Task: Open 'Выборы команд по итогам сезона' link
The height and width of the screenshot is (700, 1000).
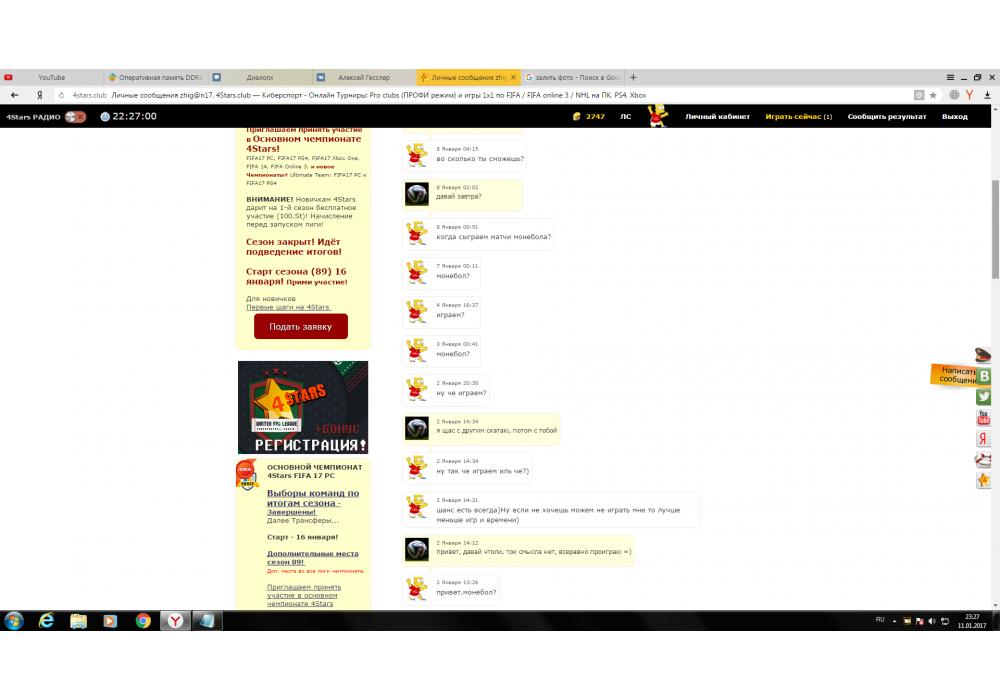Action: (x=312, y=502)
